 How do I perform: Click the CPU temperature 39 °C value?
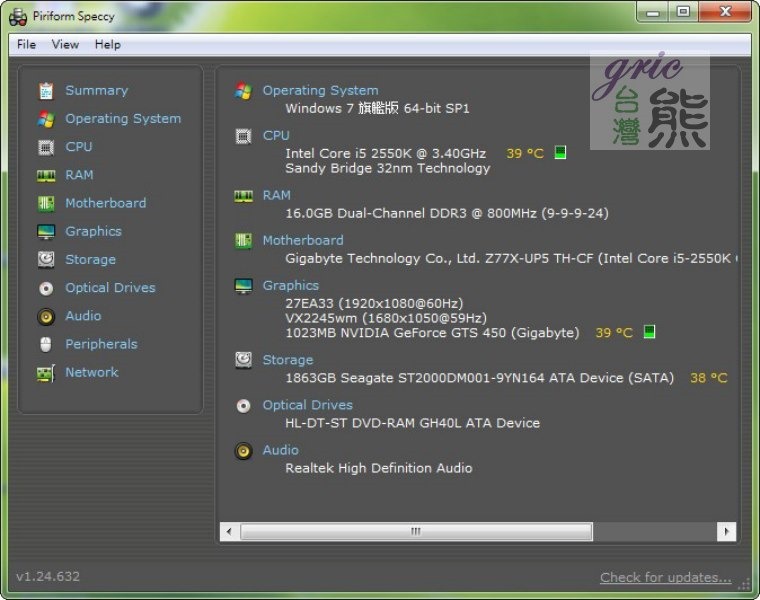[525, 154]
